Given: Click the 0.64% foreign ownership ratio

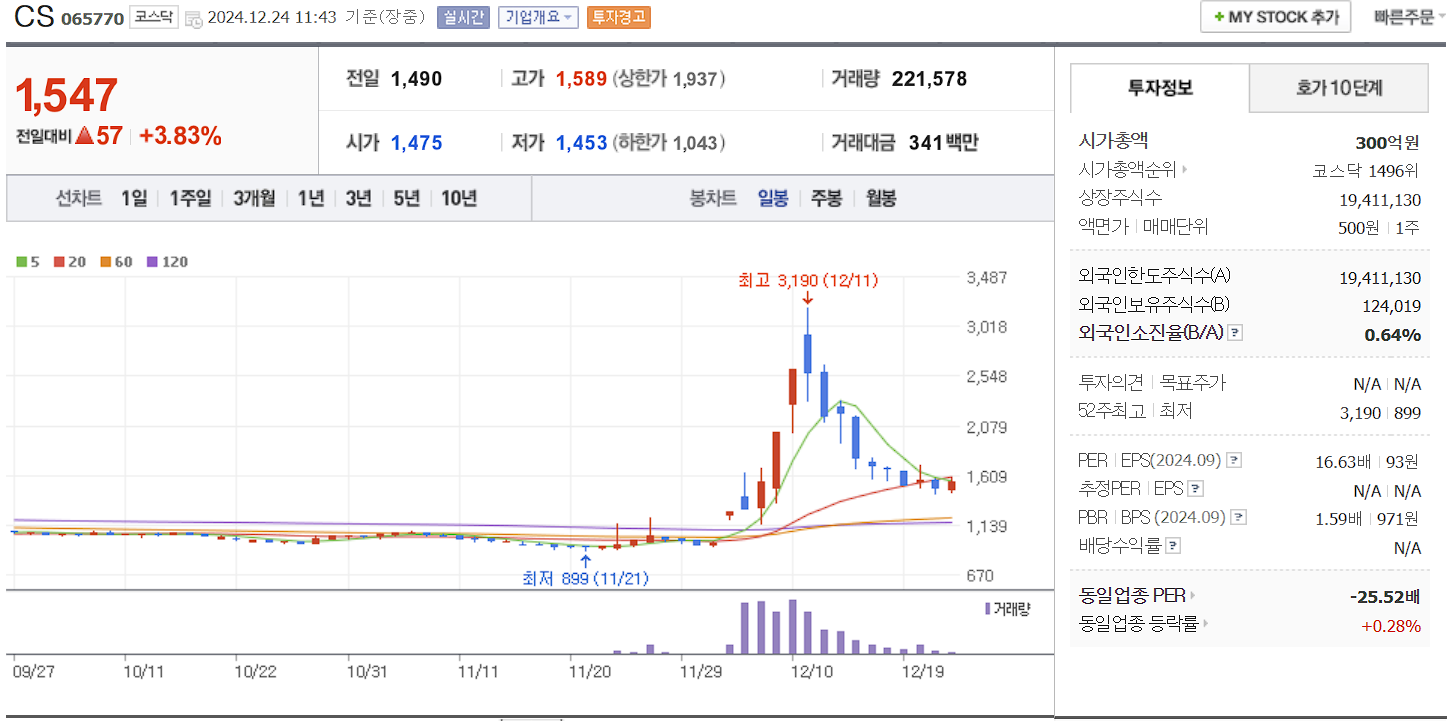Looking at the screenshot, I should tap(1393, 335).
